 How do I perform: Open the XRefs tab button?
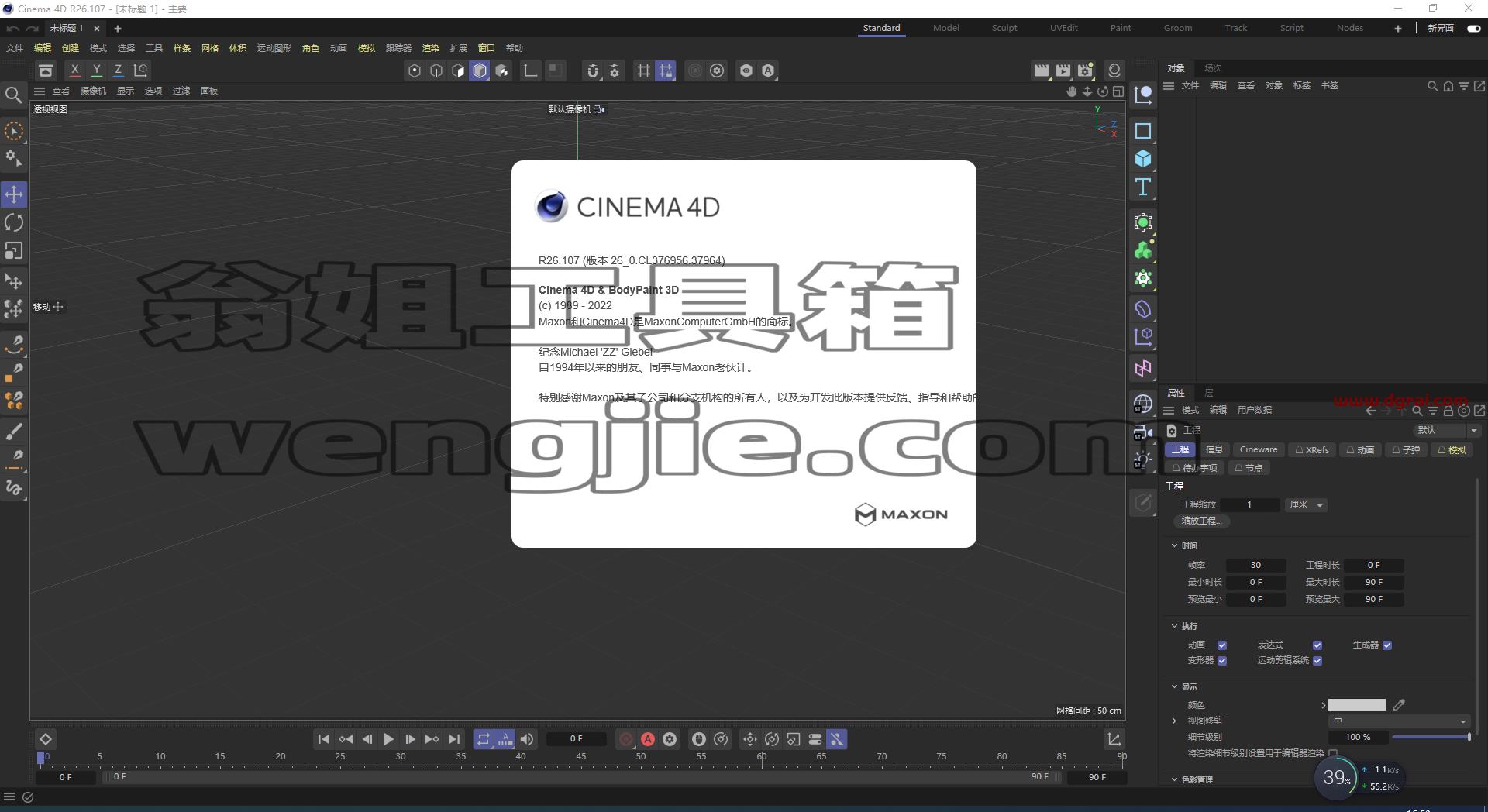[1312, 450]
